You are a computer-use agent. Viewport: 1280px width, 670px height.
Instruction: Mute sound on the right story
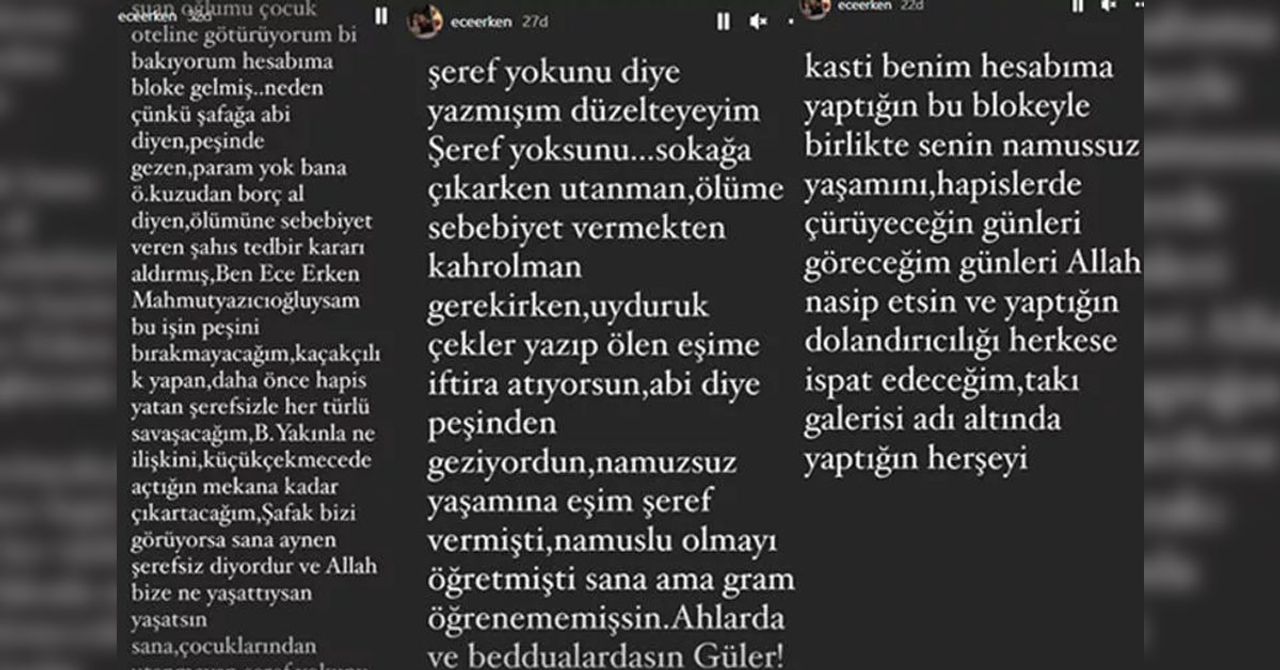(1110, 6)
